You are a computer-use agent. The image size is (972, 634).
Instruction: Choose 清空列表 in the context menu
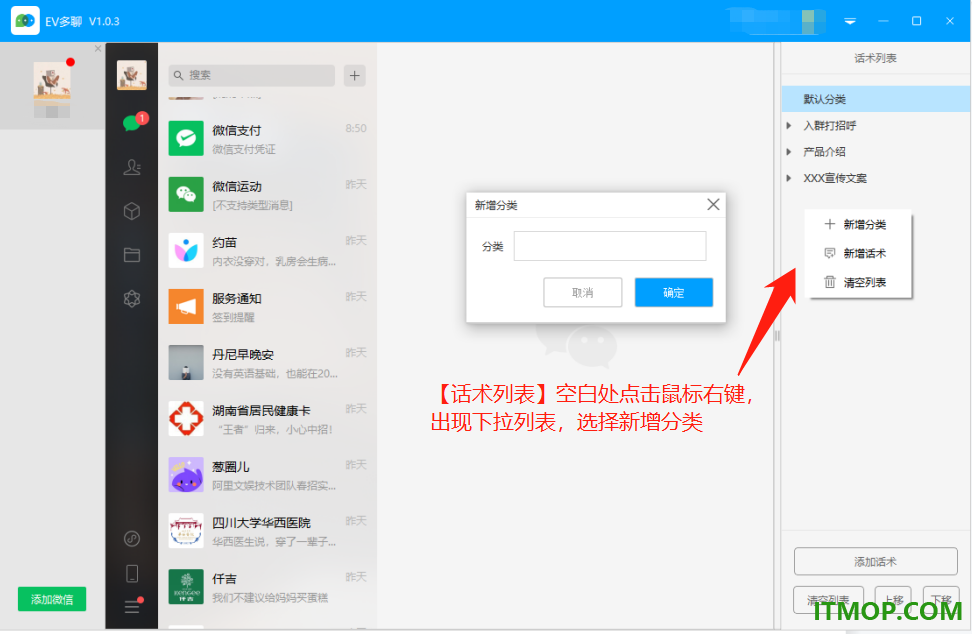858,283
